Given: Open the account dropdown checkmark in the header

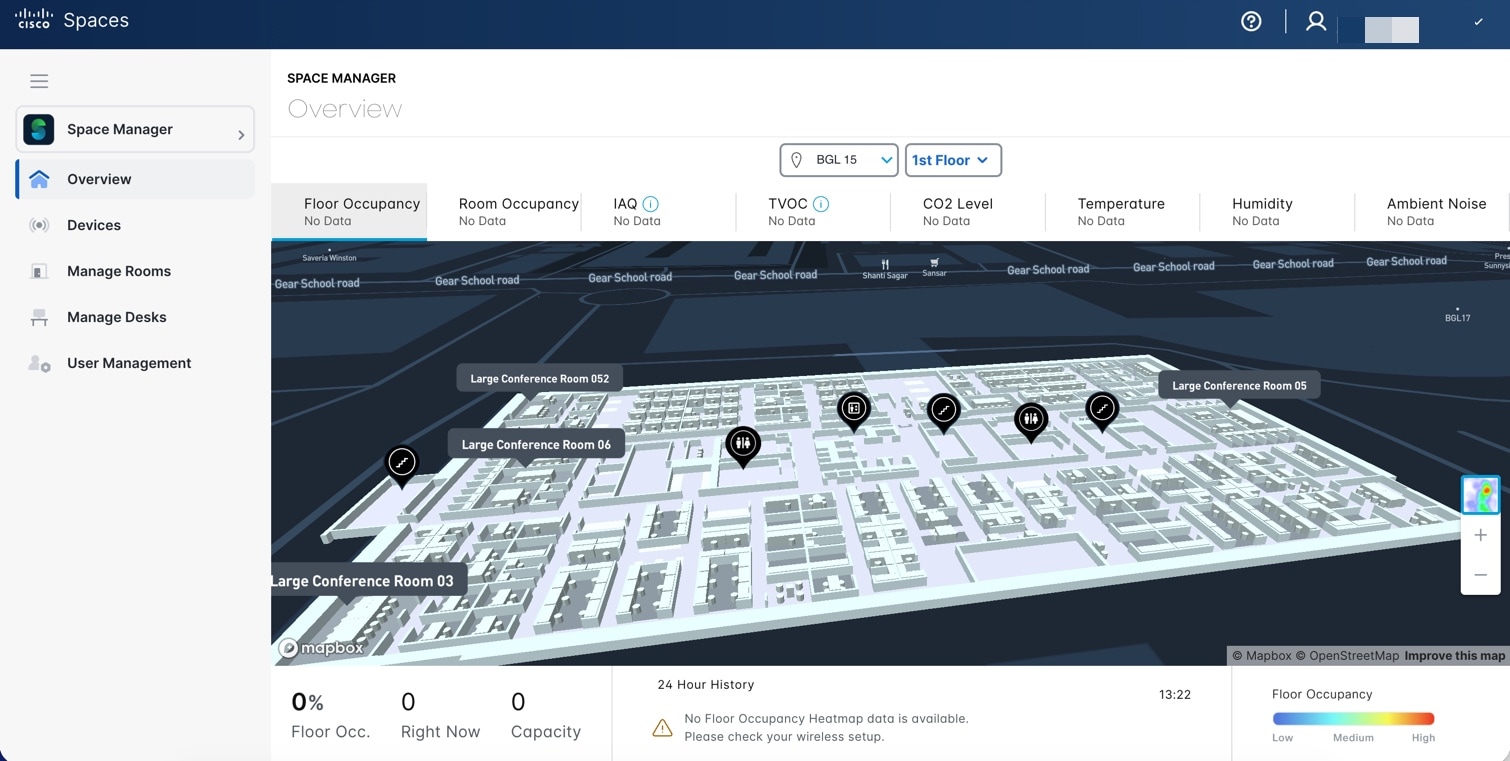Looking at the screenshot, I should click(x=1478, y=22).
